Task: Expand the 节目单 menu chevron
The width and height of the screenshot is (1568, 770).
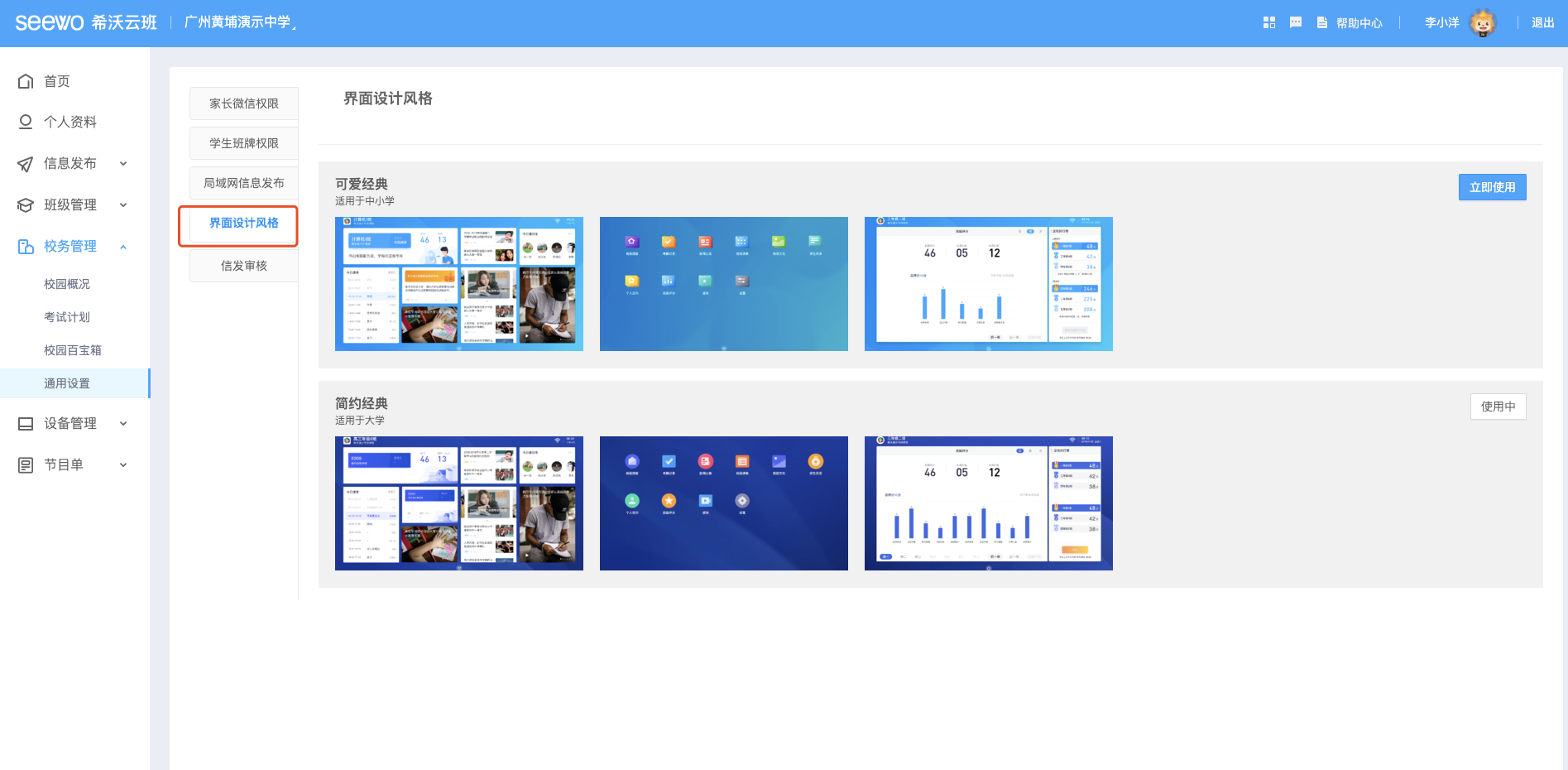Action: (123, 464)
